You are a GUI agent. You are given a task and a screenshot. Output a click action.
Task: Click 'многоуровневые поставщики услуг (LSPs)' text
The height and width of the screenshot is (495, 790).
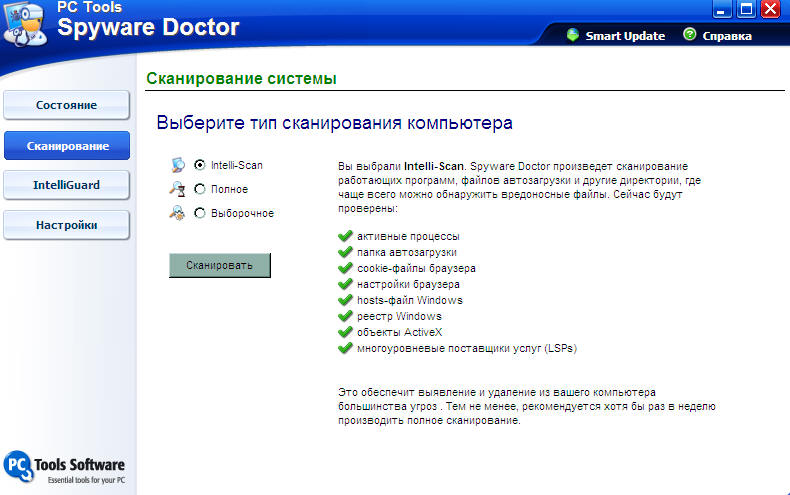point(467,348)
